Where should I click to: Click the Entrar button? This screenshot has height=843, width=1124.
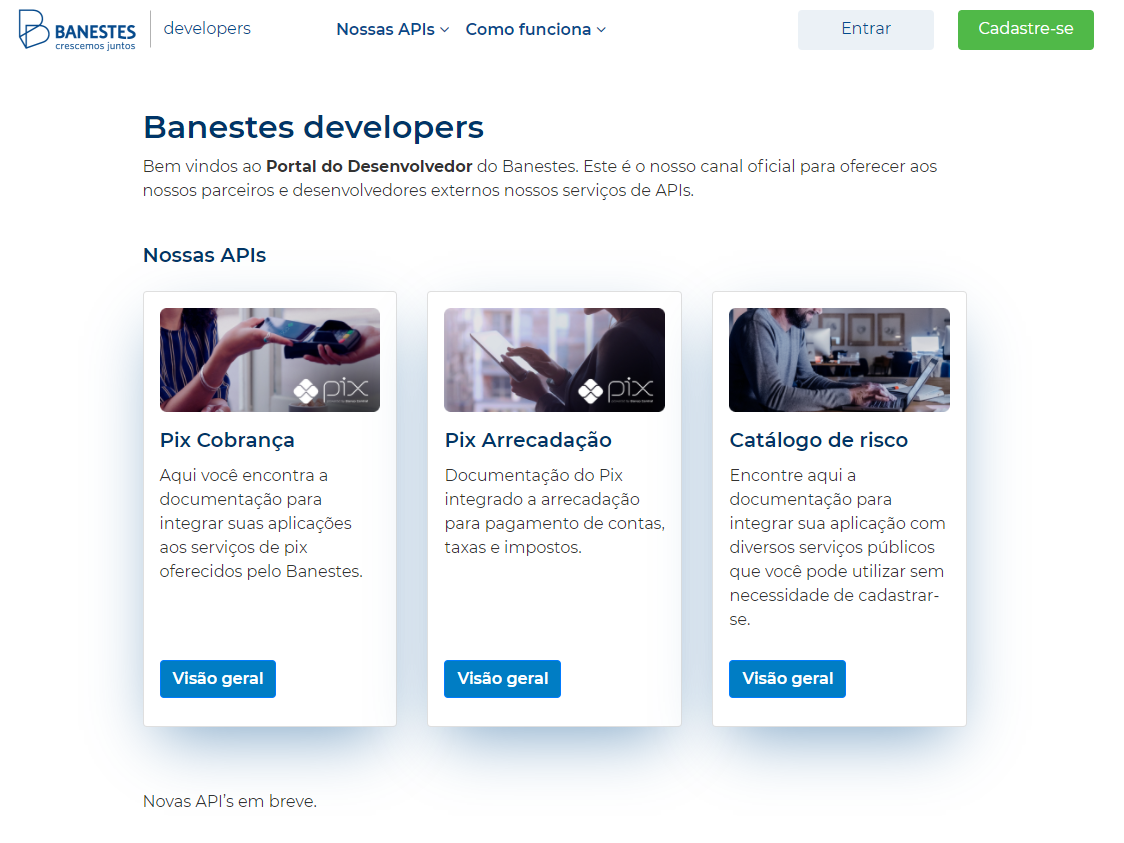click(865, 30)
